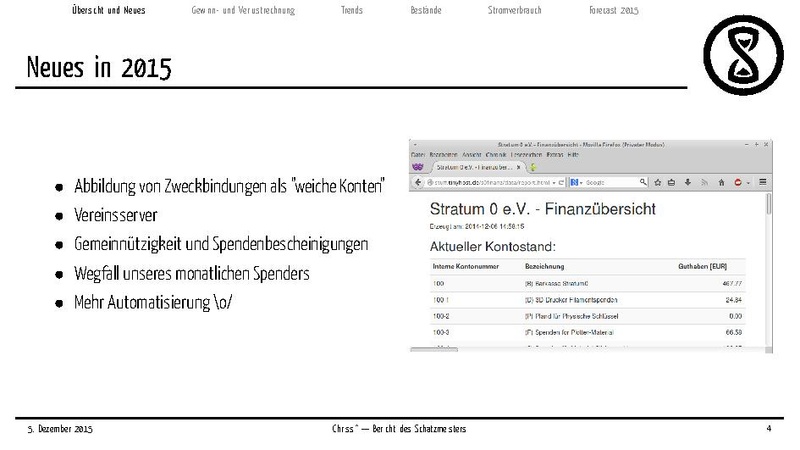Image resolution: width=800 pixels, height=450 pixels.
Task: Jump to the Forecast 2015 section
Action: pos(614,10)
